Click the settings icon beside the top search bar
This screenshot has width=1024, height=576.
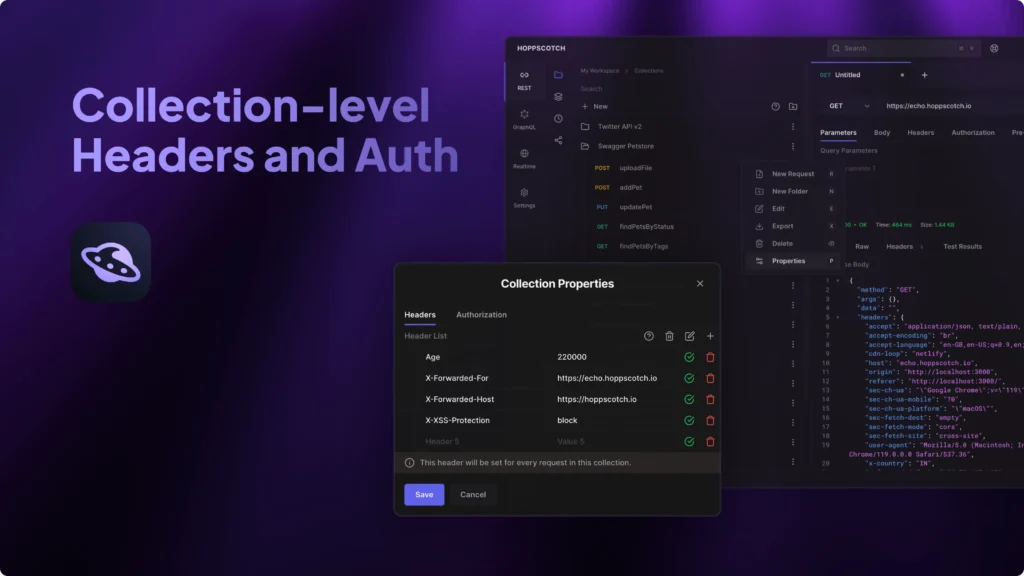click(994, 48)
